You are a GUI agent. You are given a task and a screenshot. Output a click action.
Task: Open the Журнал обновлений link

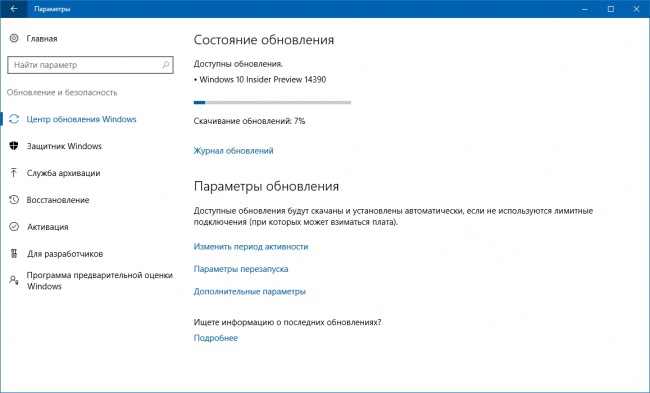233,150
